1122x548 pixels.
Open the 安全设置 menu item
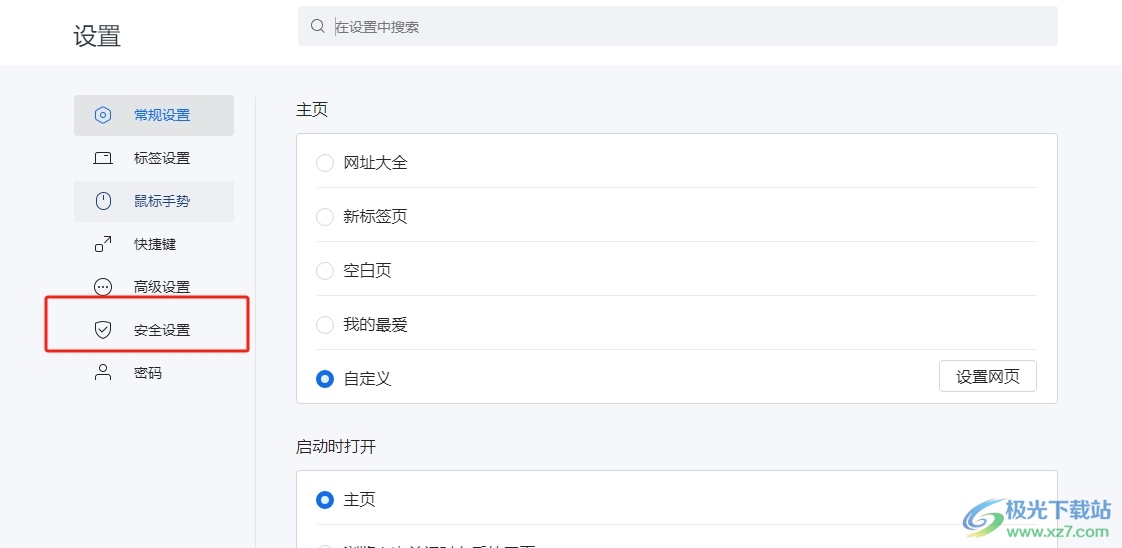click(162, 330)
